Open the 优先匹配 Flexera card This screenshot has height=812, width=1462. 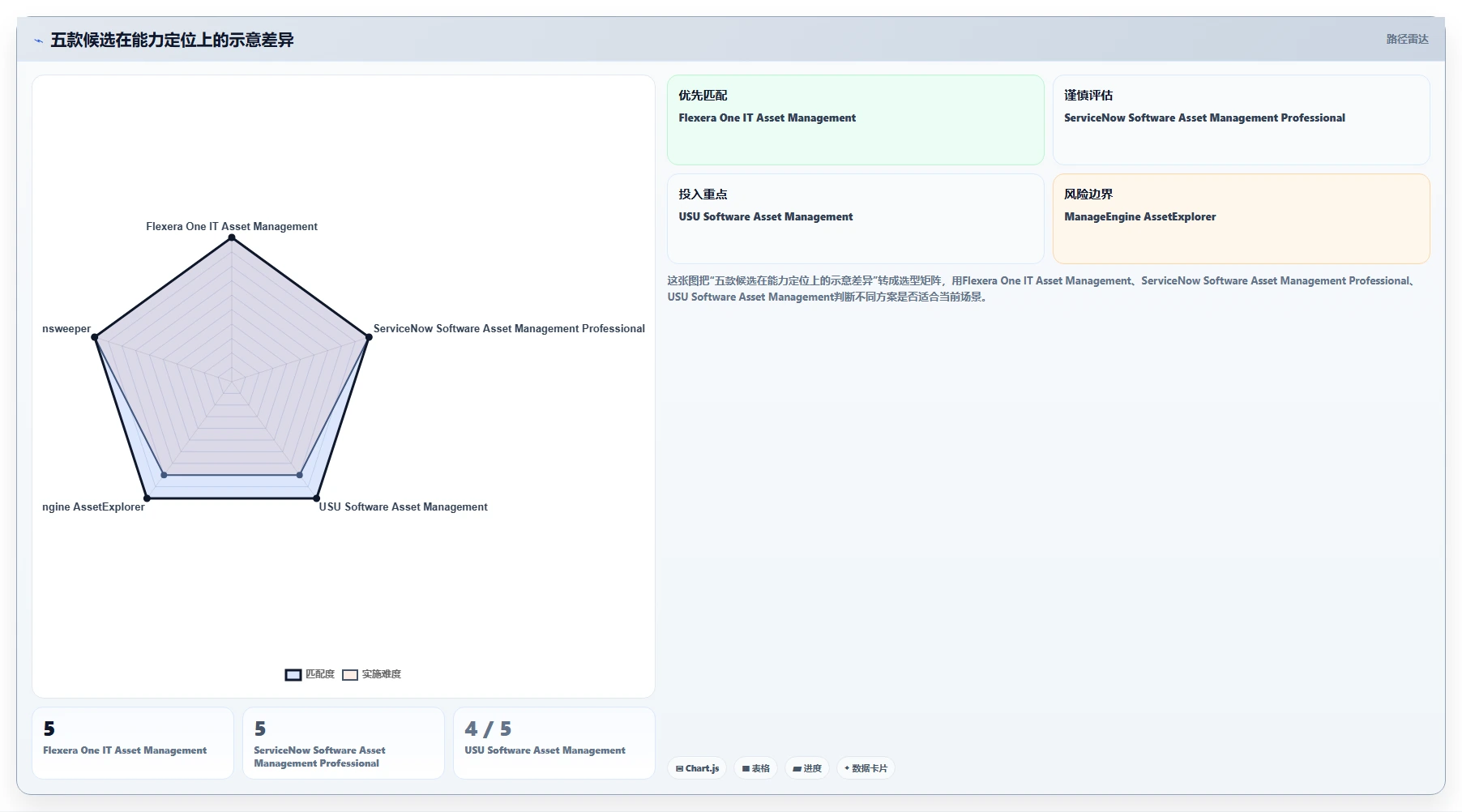(x=856, y=120)
